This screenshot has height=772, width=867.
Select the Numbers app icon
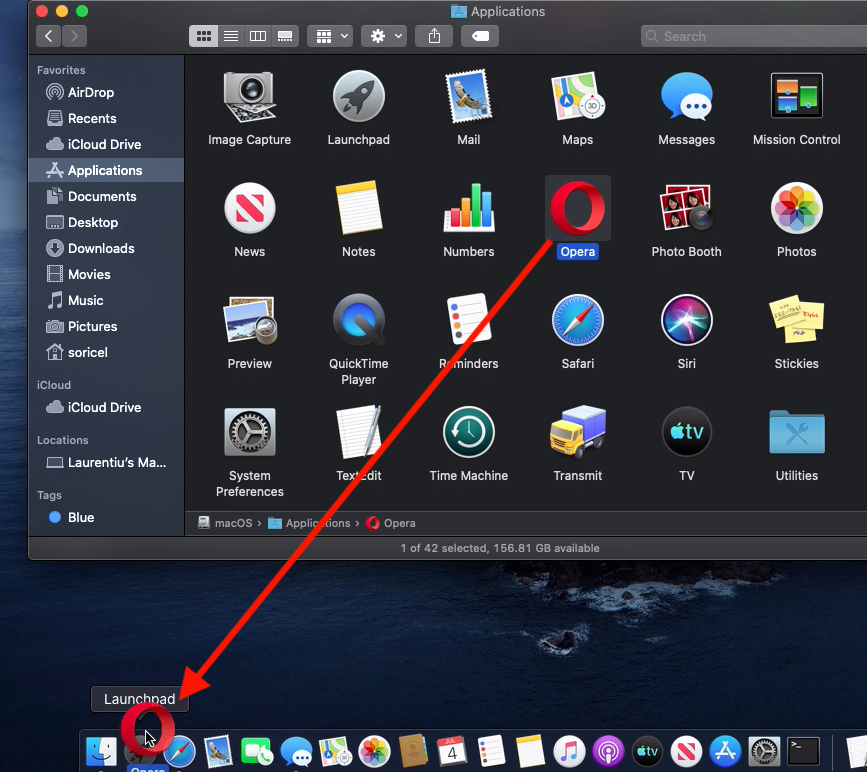tap(468, 209)
